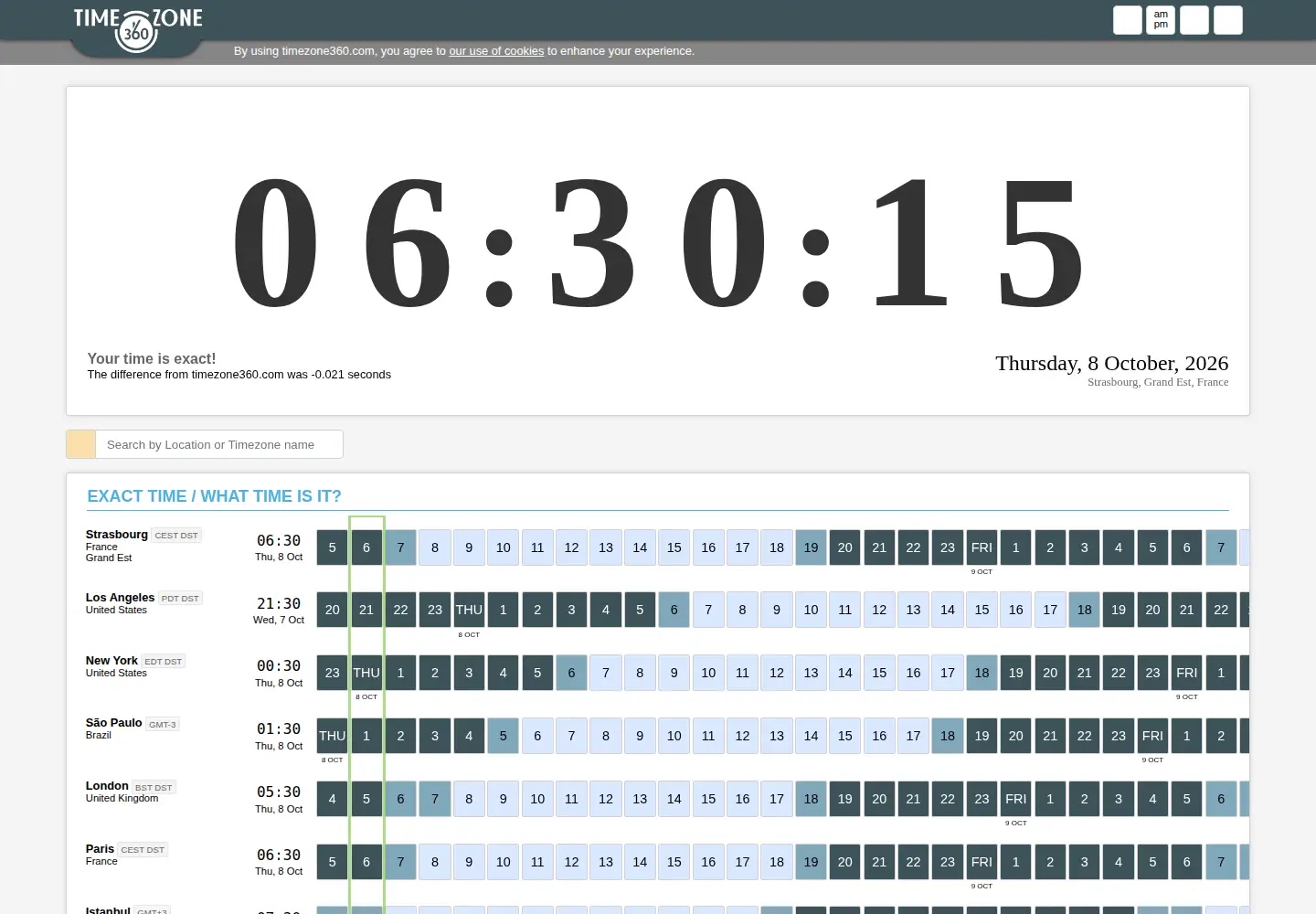Pick hour 18 in the London row

[x=811, y=799]
